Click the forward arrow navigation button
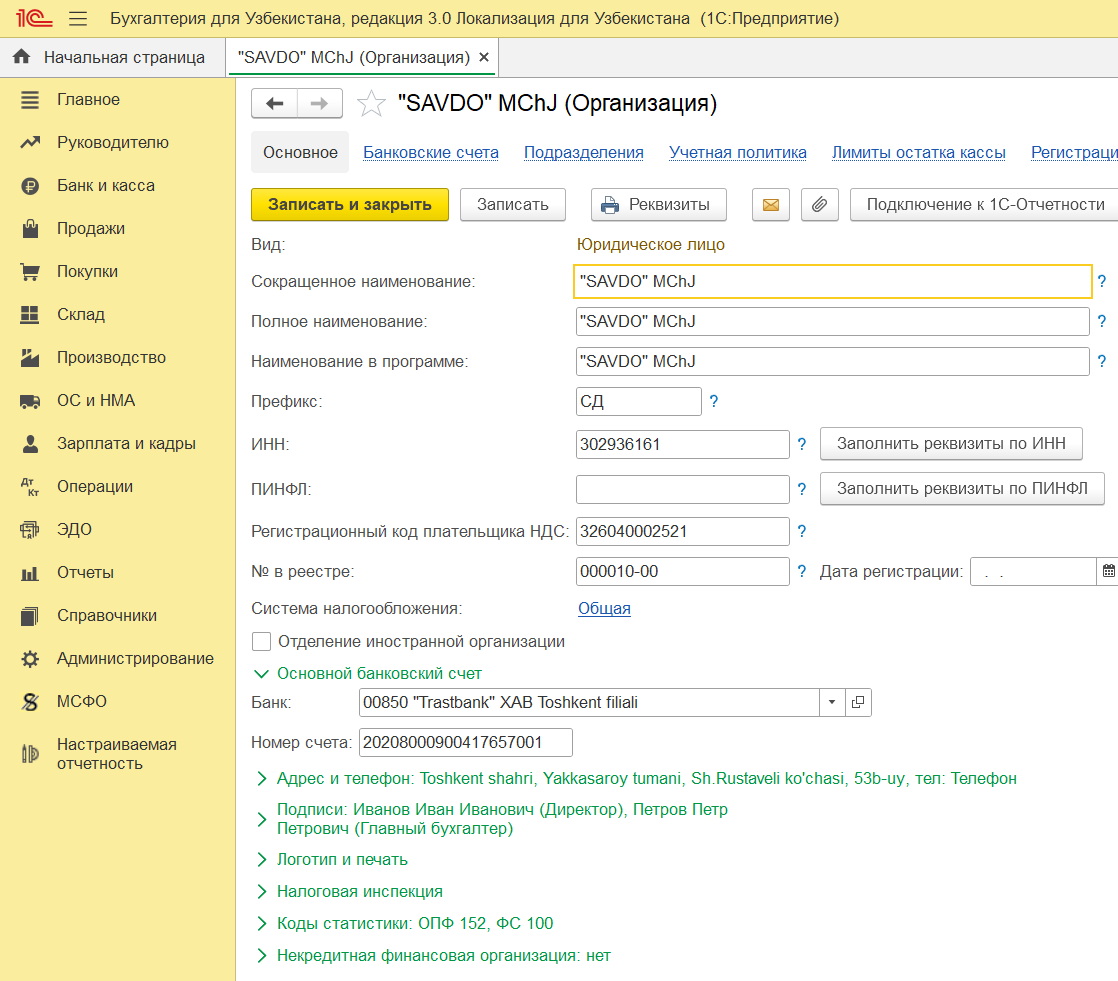The image size is (1118, 981). tap(319, 103)
